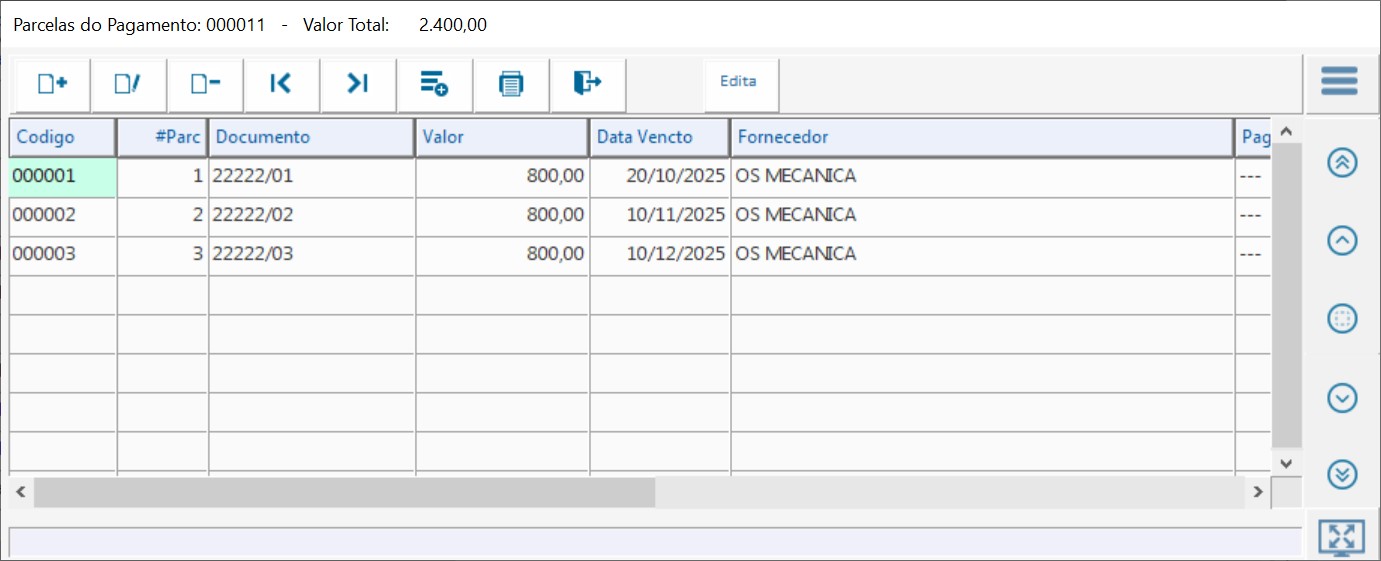
Task: Click the add new record icon
Action: [52, 84]
